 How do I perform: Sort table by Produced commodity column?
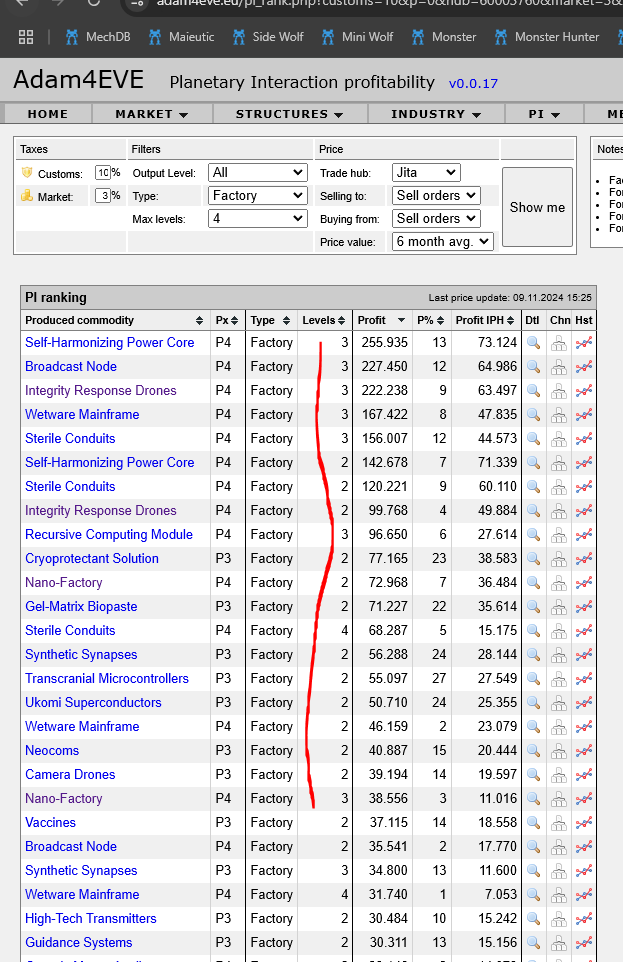114,320
